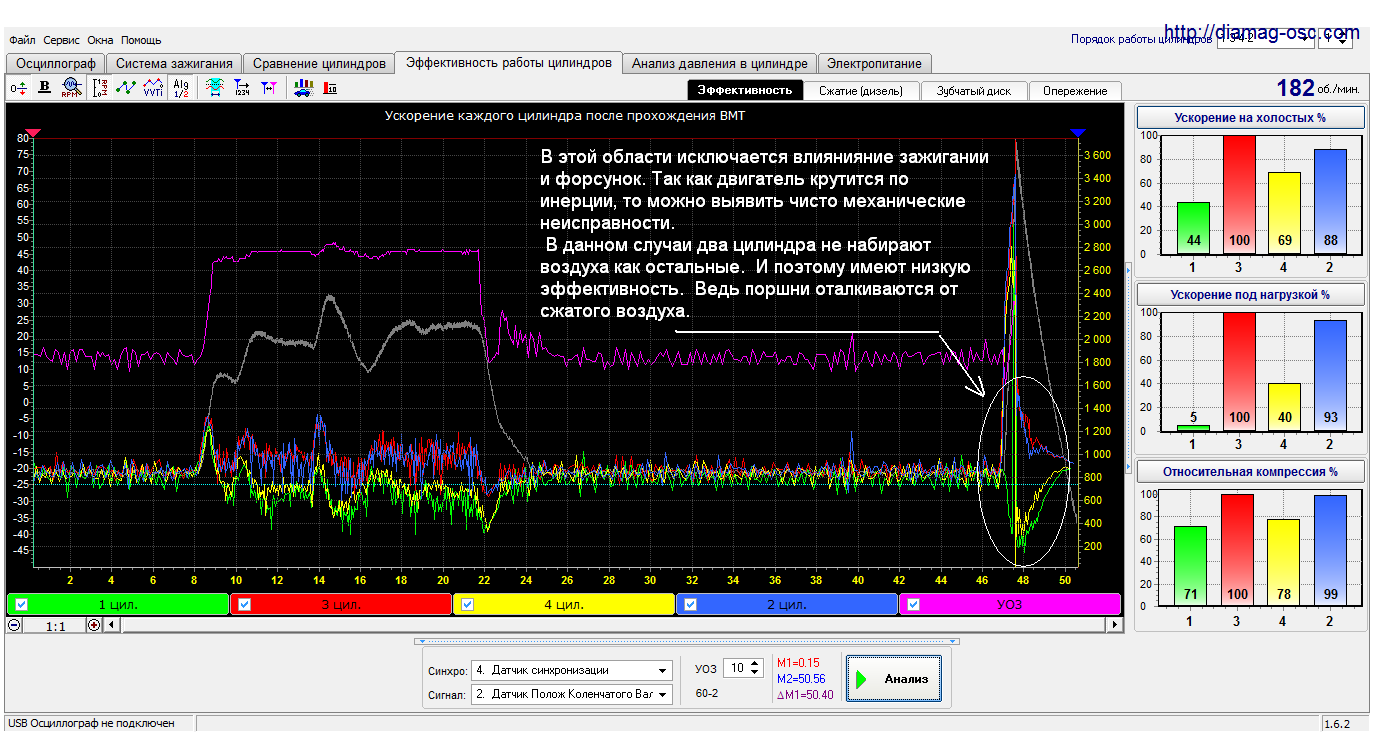
Task: Select the Эффективность работы цилиндров tab
Action: point(509,62)
